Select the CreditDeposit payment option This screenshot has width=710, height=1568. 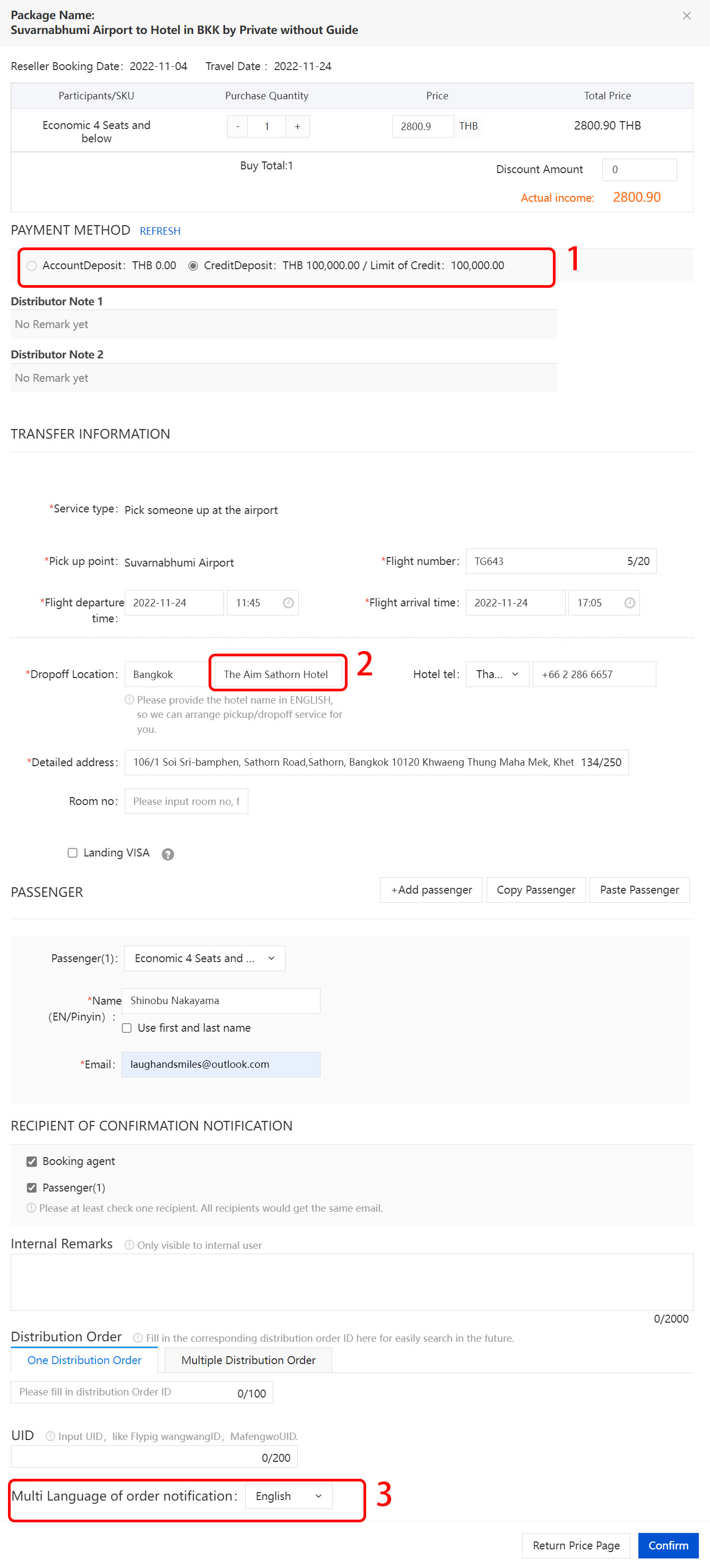click(x=193, y=266)
